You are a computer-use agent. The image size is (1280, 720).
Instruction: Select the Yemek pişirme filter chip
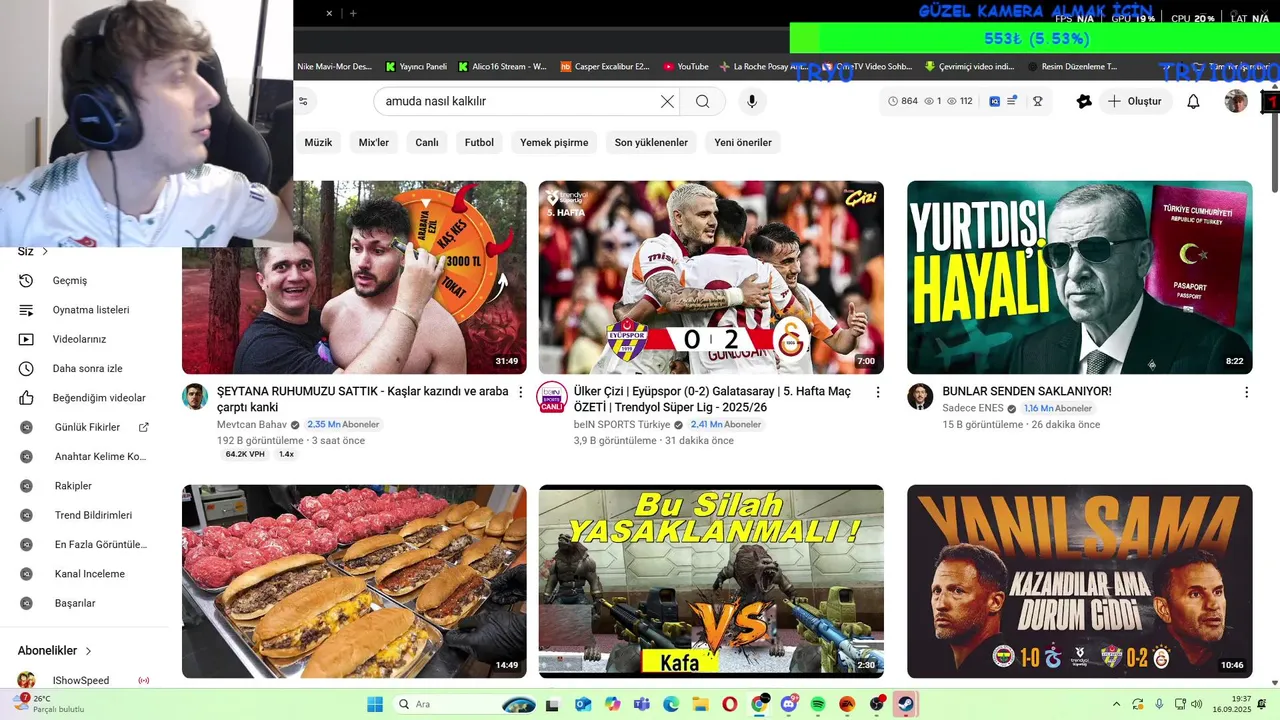coord(554,142)
